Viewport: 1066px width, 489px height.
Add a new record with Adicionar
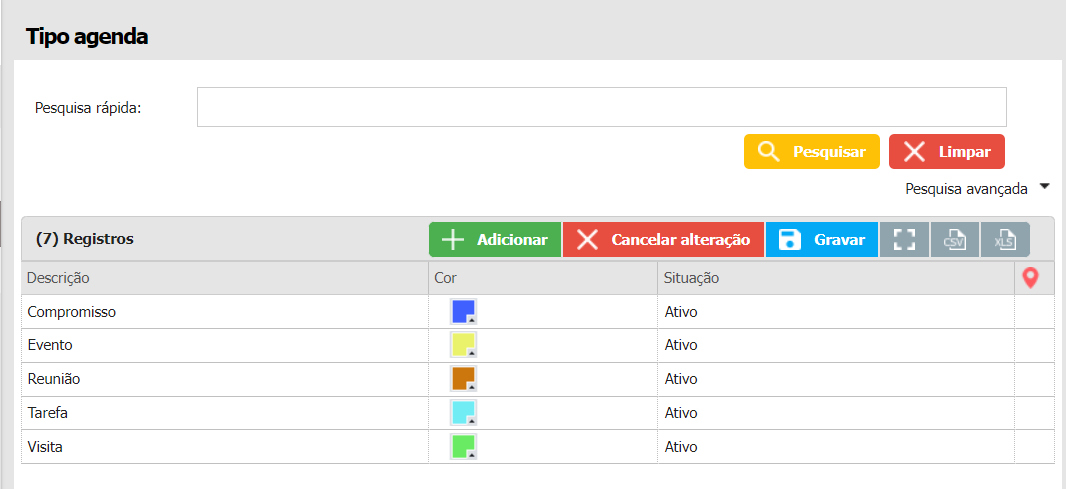495,240
